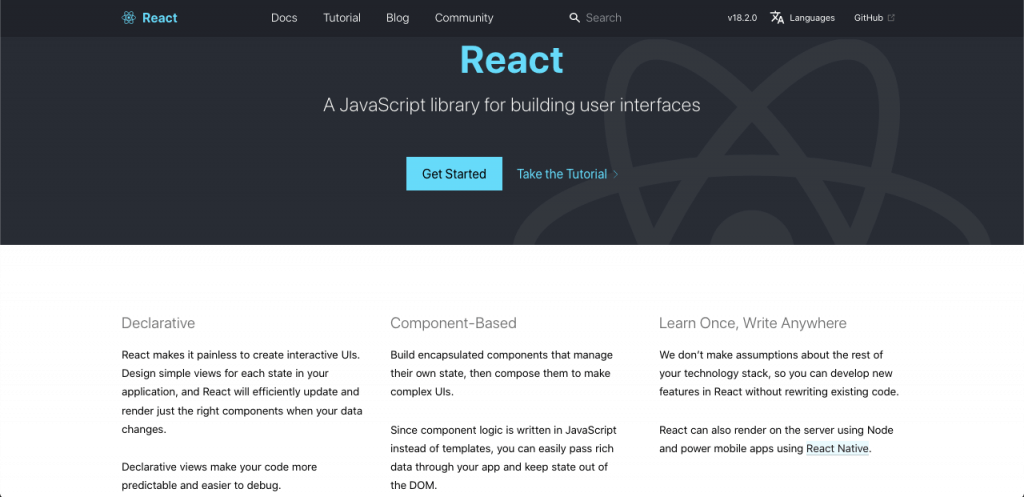Open the Tutorial navigation item
The height and width of the screenshot is (497, 1024).
pyautogui.click(x=342, y=18)
